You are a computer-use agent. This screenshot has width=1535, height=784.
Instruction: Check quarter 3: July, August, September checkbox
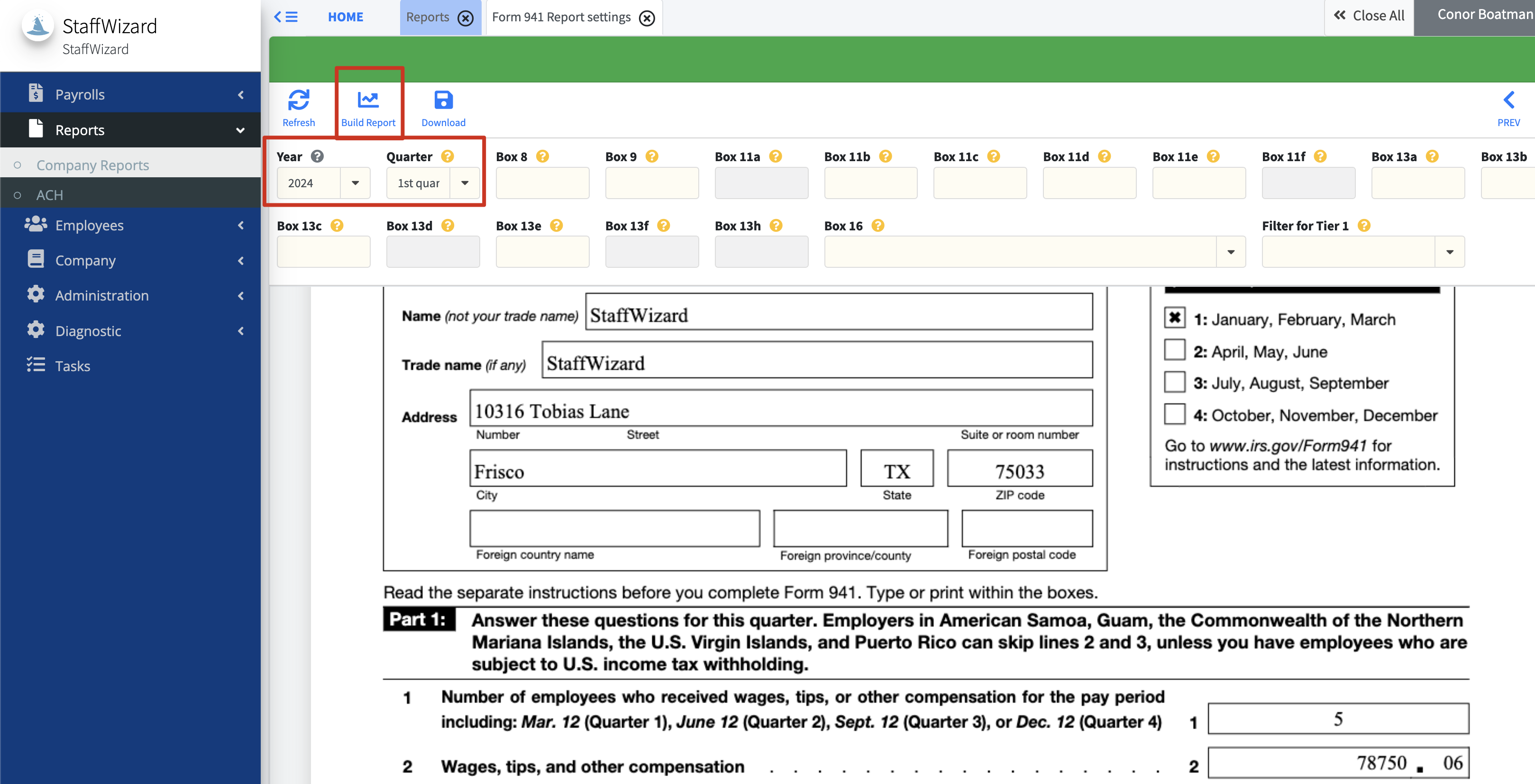[x=1175, y=382]
